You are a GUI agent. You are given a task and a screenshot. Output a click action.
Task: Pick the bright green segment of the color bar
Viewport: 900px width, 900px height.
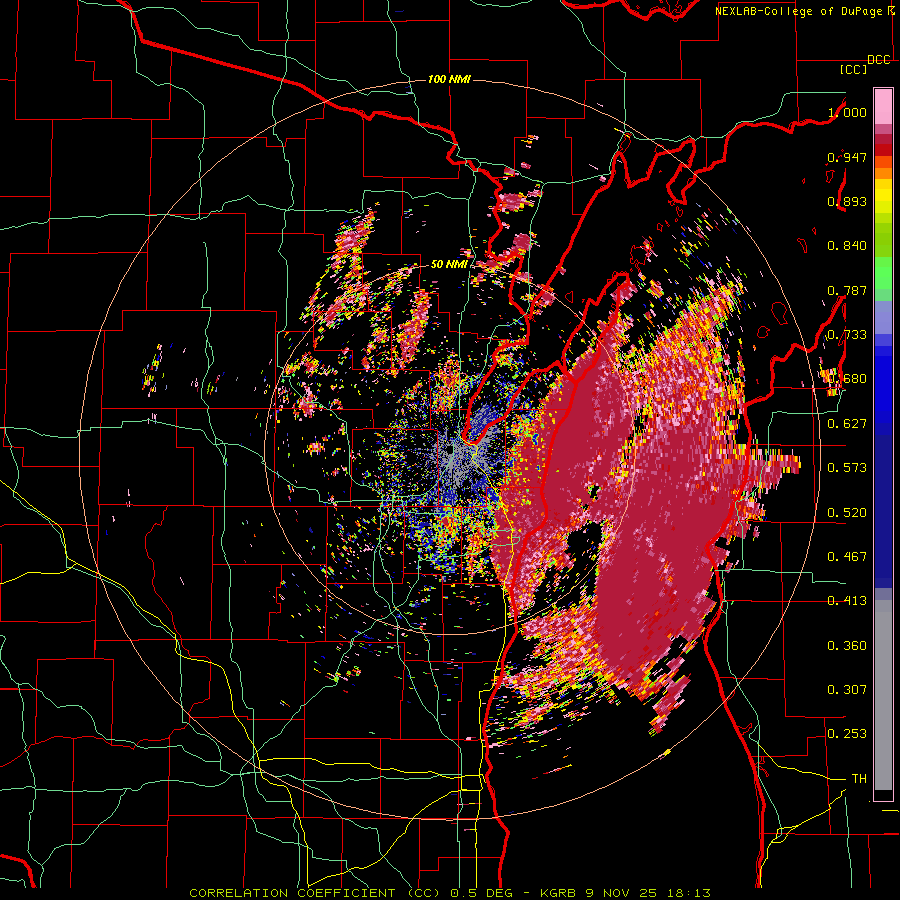click(x=883, y=273)
